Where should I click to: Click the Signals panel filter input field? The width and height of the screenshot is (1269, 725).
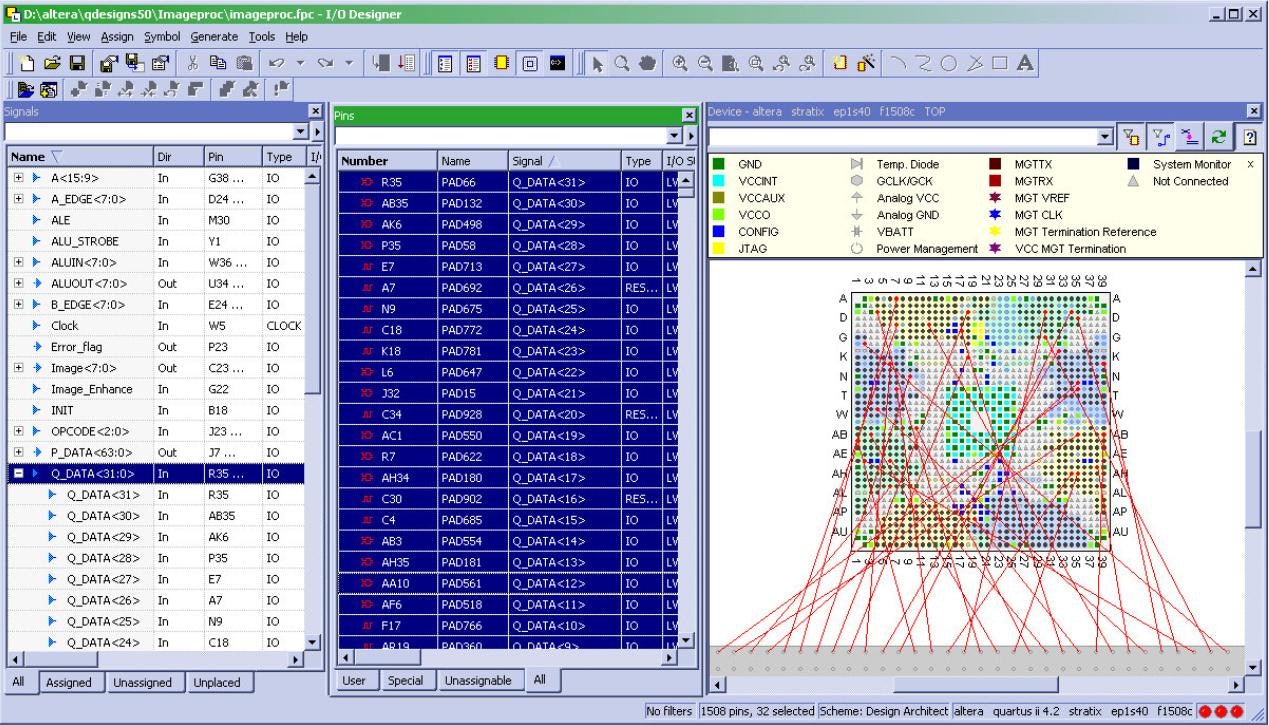pos(148,132)
